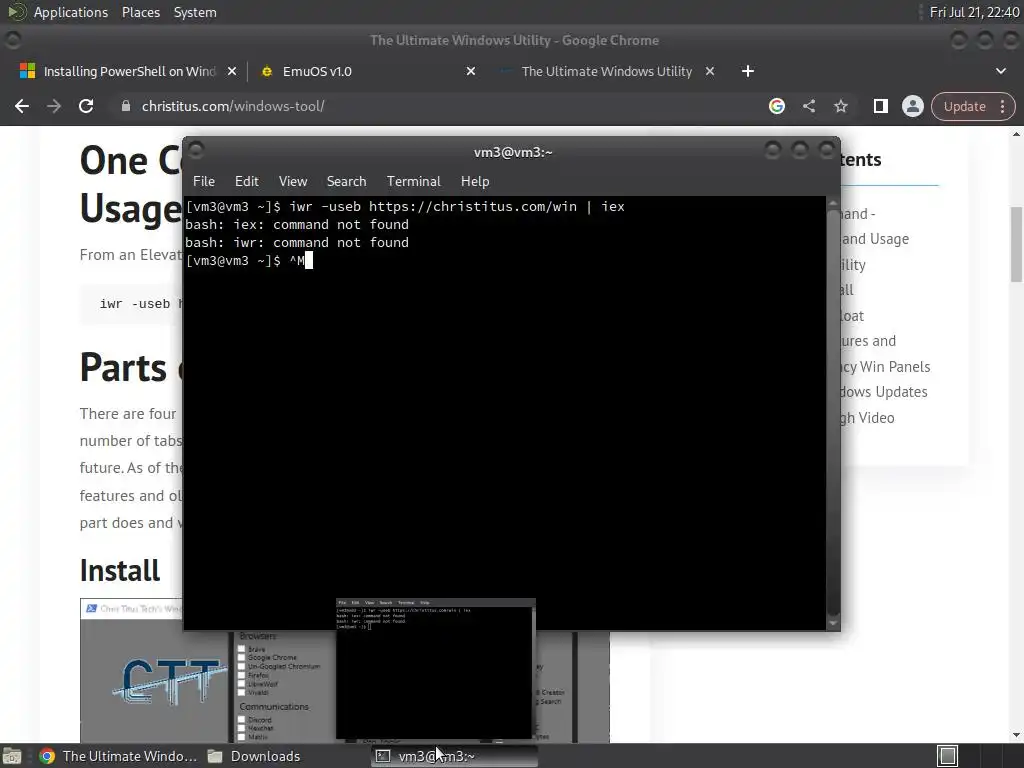Click terminal scrollbar up arrow
This screenshot has width=1024, height=768.
coord(833,204)
